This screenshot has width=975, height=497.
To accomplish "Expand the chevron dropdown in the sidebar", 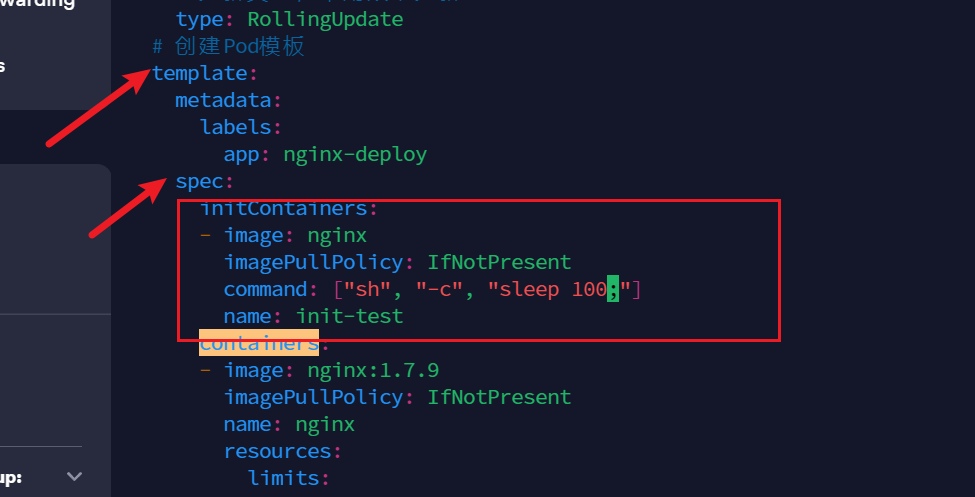I will click(74, 477).
